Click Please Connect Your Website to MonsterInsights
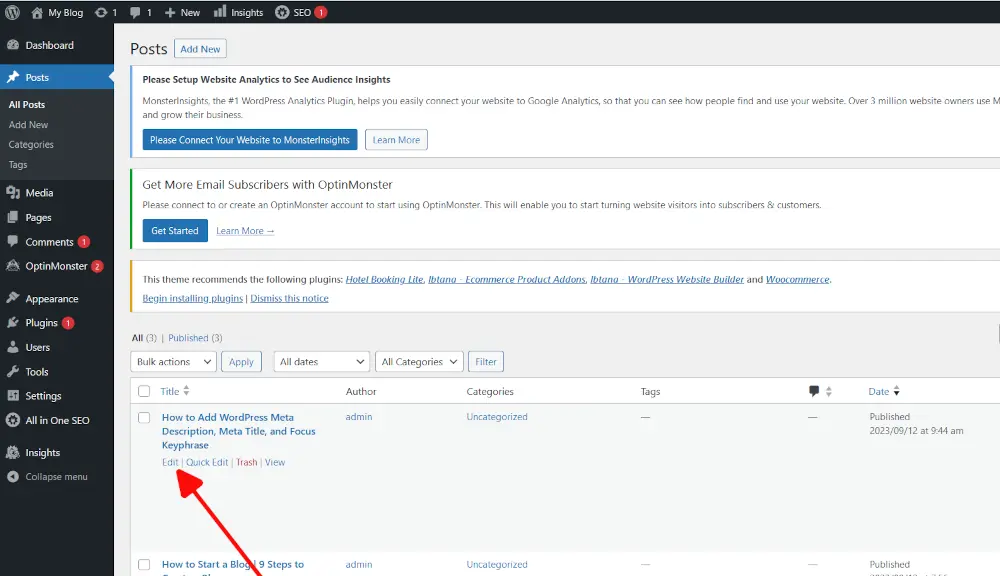The width and height of the screenshot is (1000, 576). coord(250,140)
